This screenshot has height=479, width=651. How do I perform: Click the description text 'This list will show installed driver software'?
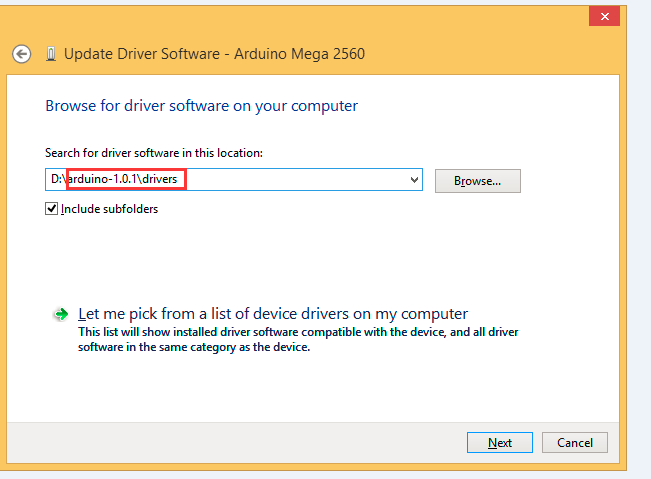pyautogui.click(x=298, y=339)
